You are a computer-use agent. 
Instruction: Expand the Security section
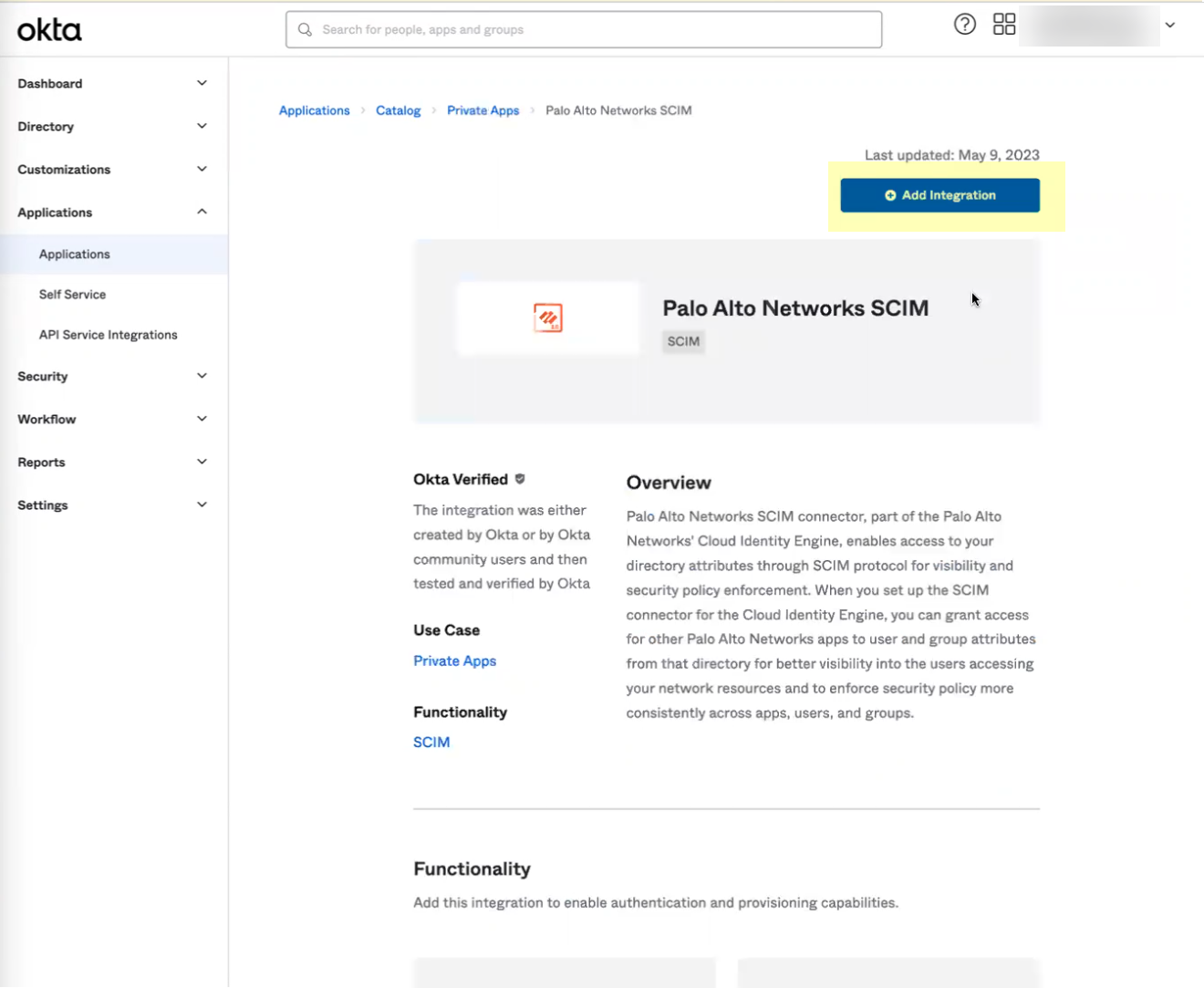click(x=112, y=376)
